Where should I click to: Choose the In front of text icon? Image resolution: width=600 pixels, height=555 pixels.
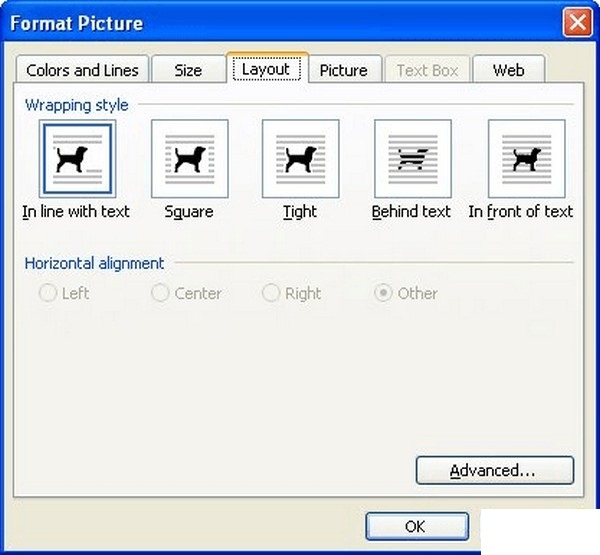[526, 159]
